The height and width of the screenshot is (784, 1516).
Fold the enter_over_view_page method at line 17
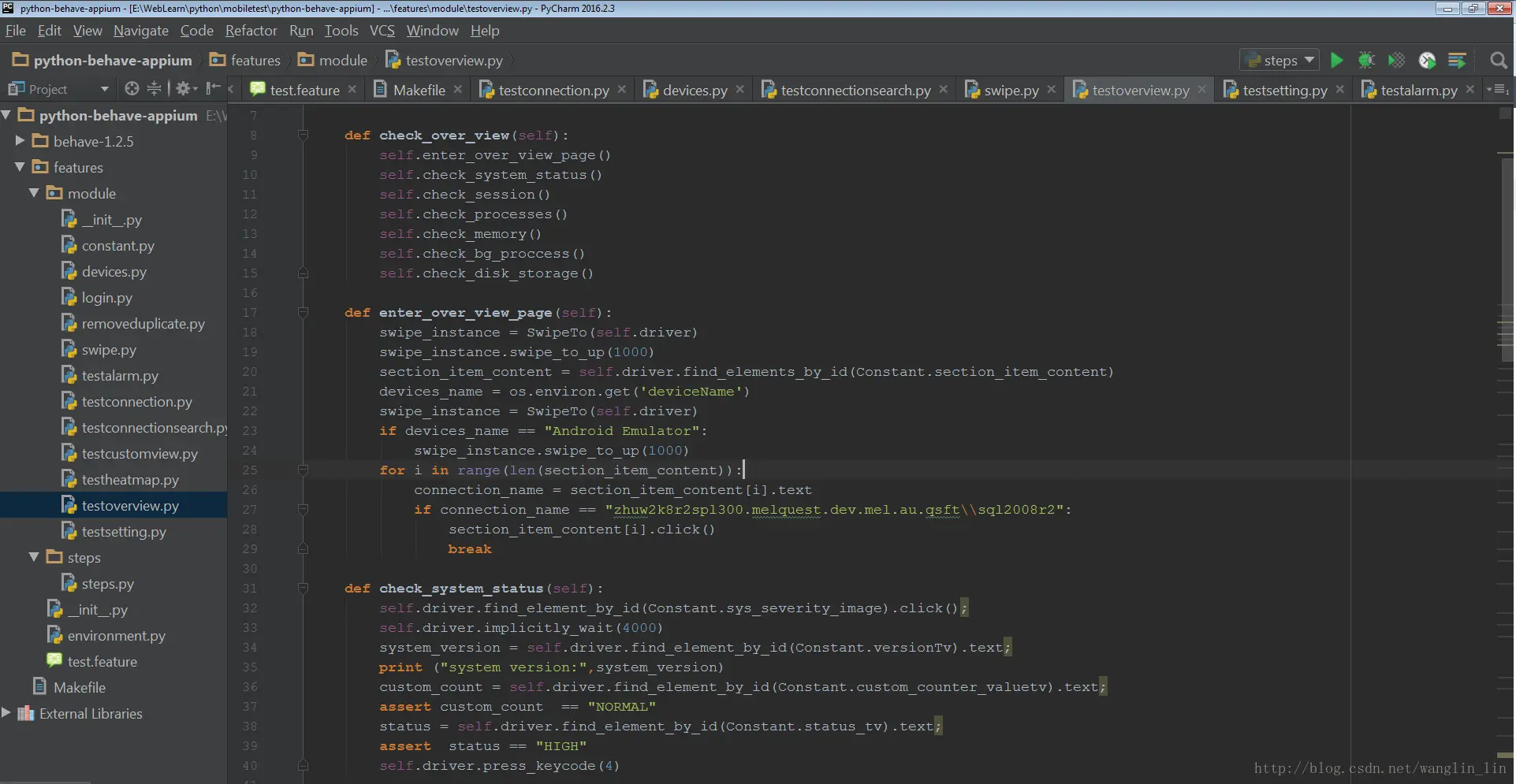[303, 313]
